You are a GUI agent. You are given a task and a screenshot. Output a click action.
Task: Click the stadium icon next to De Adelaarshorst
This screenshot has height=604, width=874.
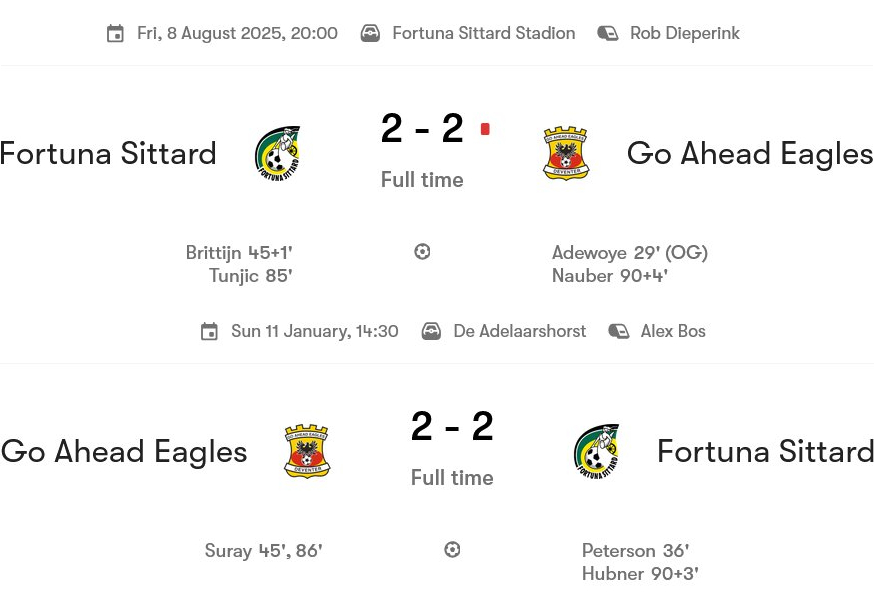(x=431, y=332)
